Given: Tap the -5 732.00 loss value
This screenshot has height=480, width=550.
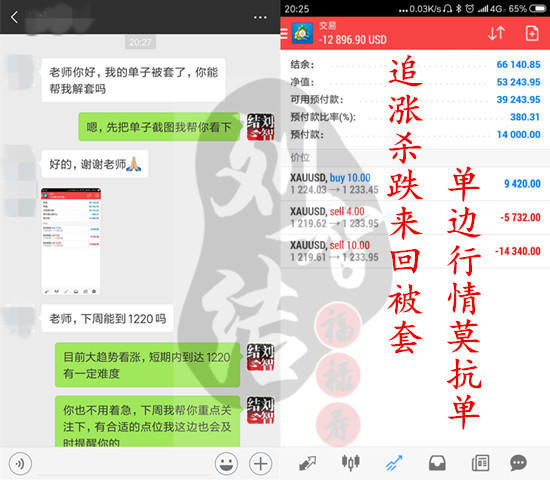Looking at the screenshot, I should point(520,217).
